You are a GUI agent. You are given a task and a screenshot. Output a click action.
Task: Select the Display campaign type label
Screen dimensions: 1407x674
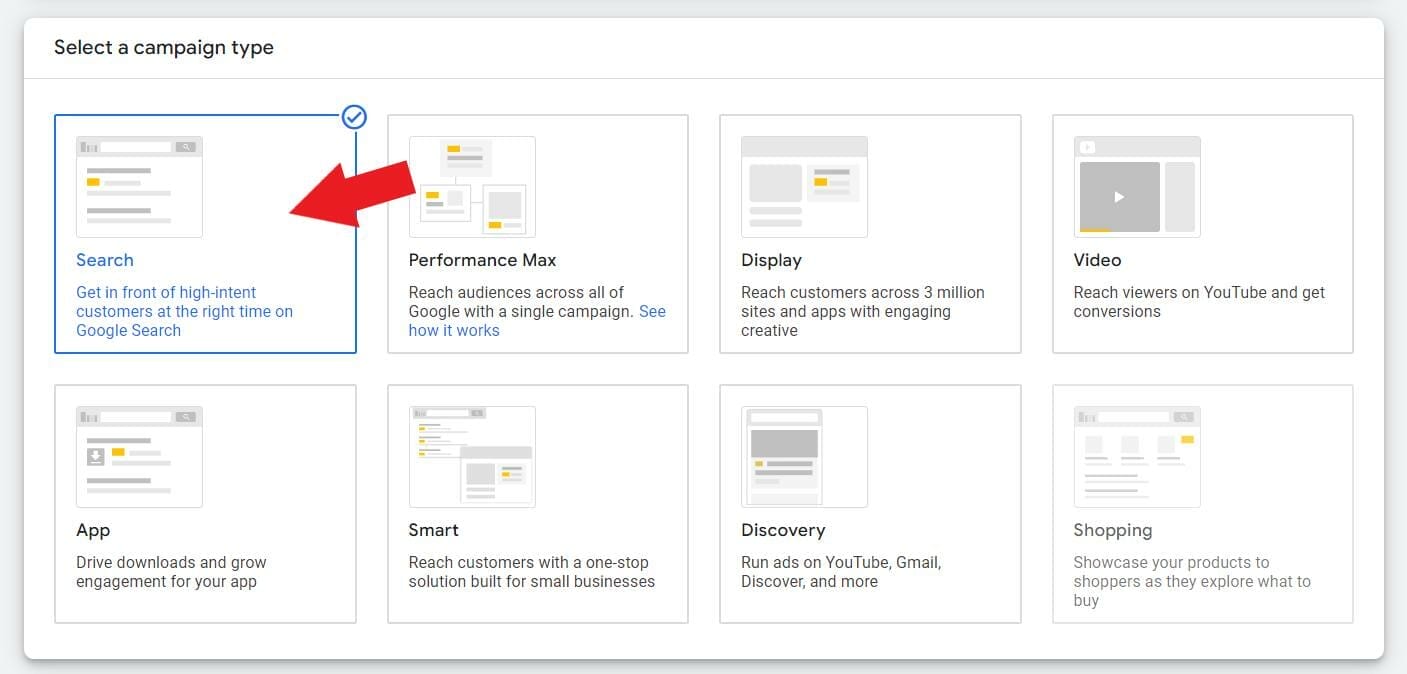point(771,260)
